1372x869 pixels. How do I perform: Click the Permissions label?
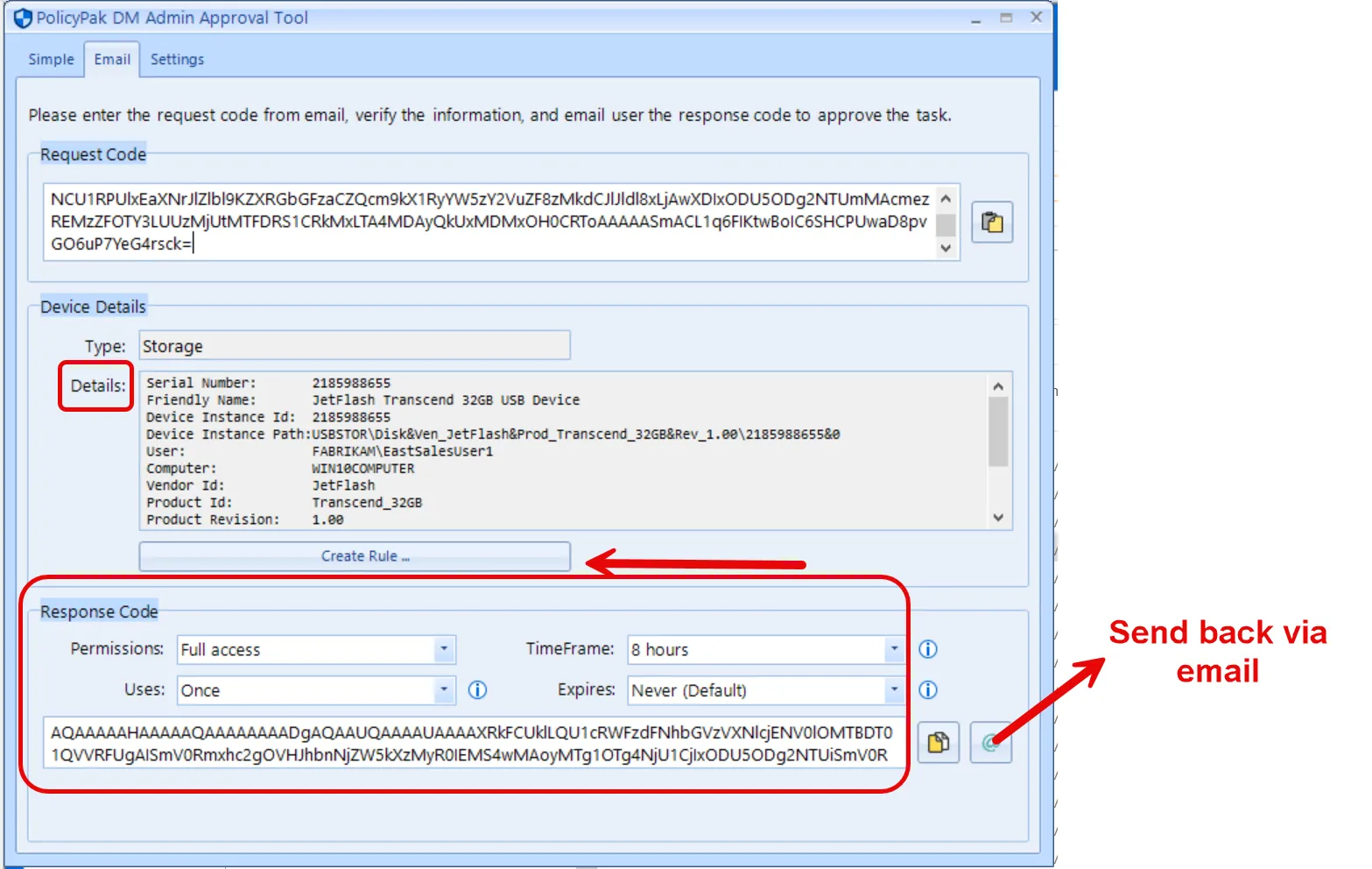pos(117,648)
